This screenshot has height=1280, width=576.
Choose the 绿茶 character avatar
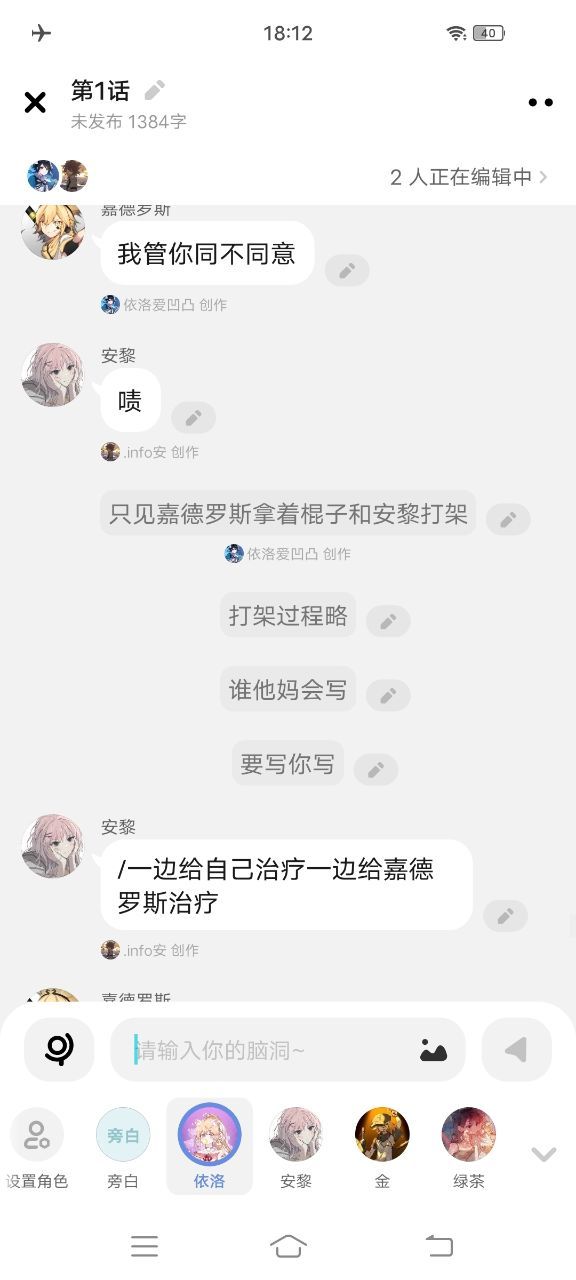[469, 1147]
